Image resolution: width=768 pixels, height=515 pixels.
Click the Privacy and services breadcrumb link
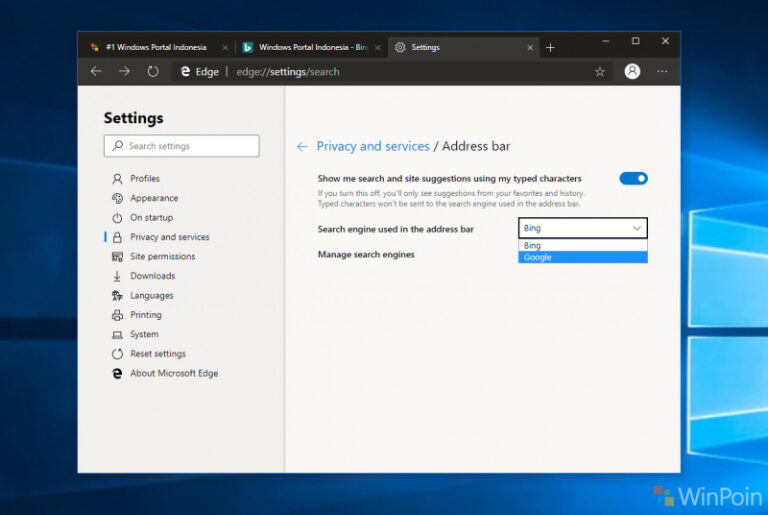coord(373,146)
